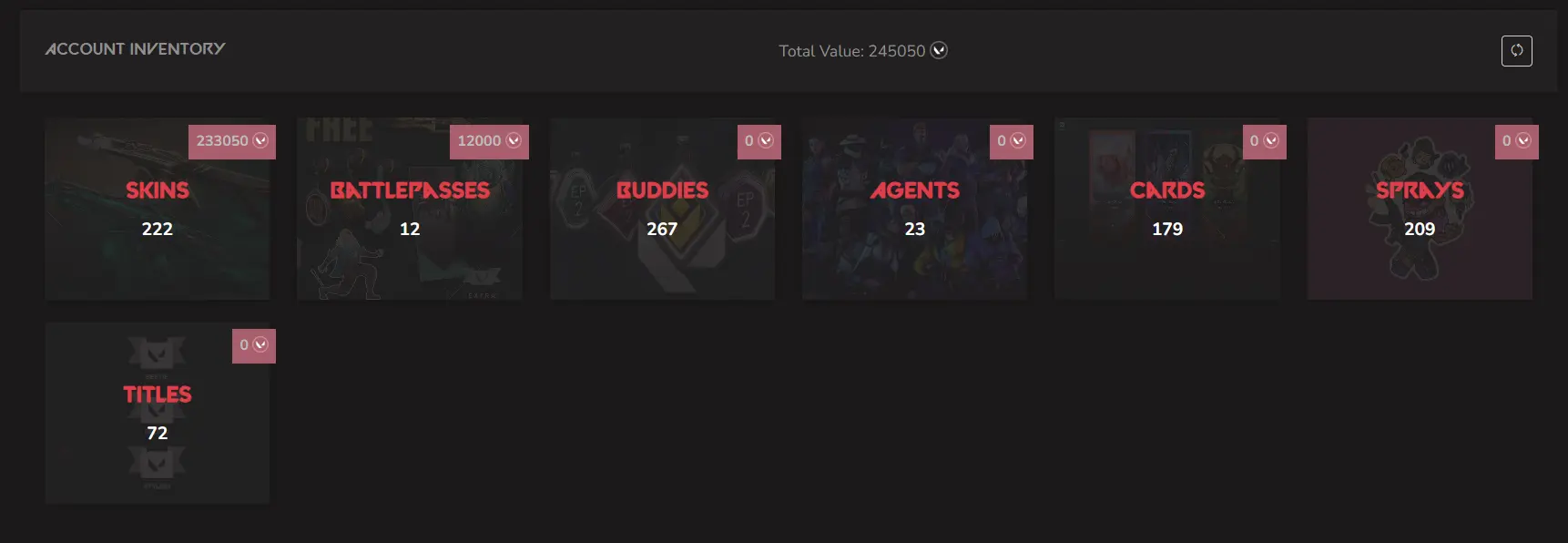Click the currency icon on Skins value badge
Image resolution: width=1568 pixels, height=543 pixels.
(x=260, y=140)
